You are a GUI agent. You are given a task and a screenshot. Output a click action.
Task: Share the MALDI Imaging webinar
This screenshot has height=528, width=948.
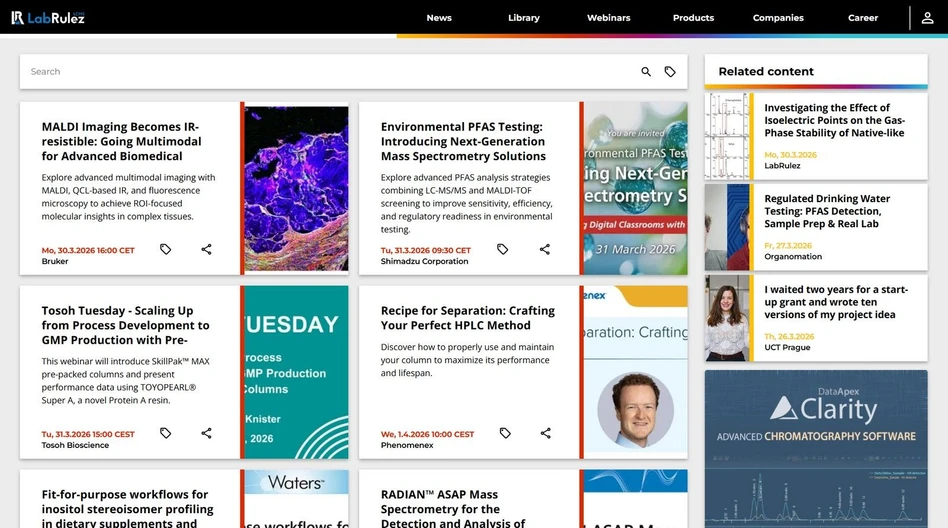click(206, 249)
